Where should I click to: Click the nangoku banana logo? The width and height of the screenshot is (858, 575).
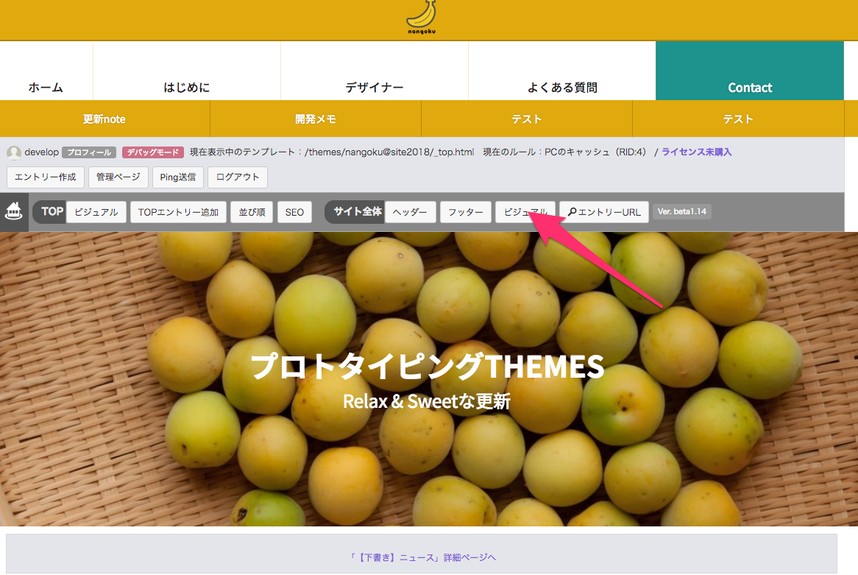click(421, 18)
